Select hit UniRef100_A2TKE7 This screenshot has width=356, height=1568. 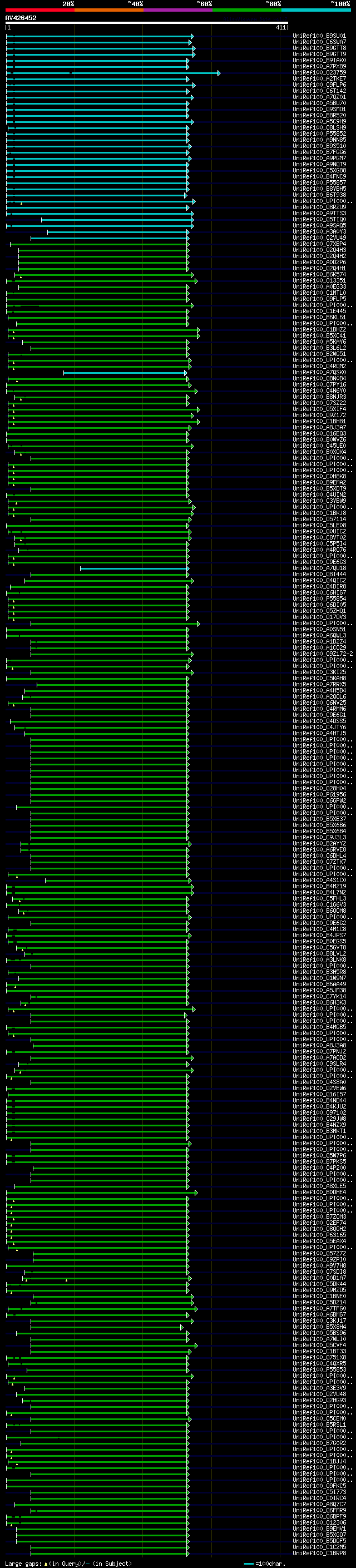(319, 78)
